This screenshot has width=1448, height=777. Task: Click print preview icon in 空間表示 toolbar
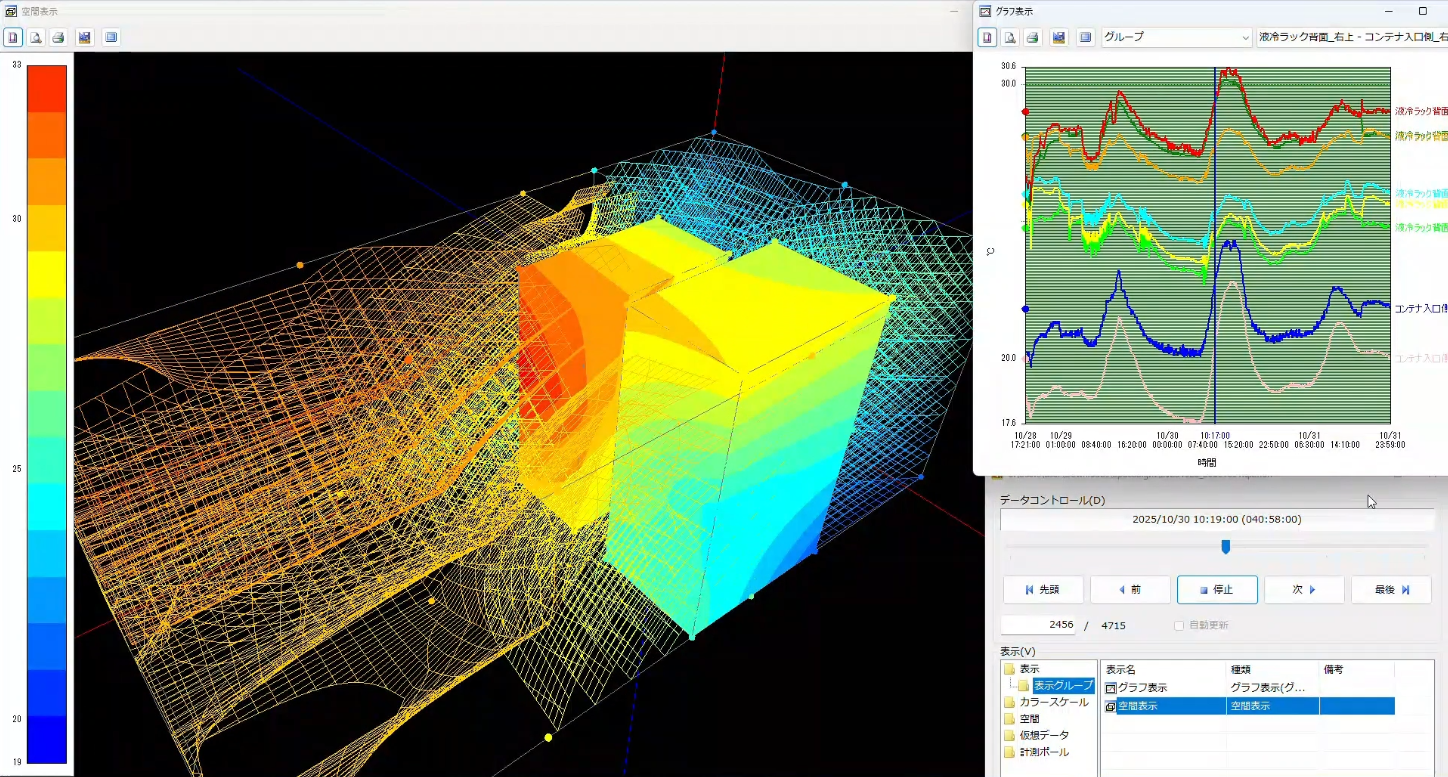[x=35, y=37]
